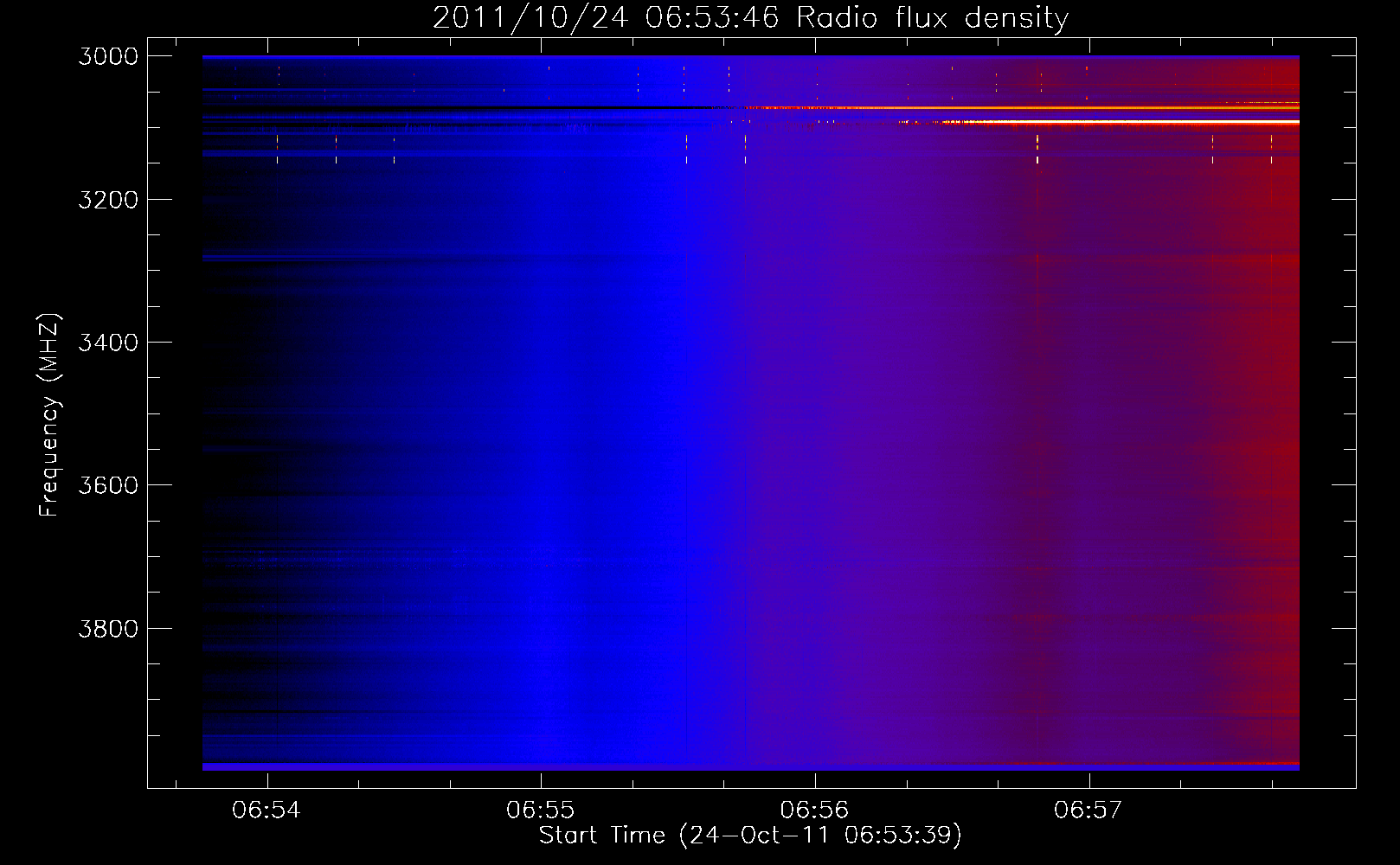The width and height of the screenshot is (1400, 865).
Task: Click the 'Frequency (MHZ)' axis label
Action: coord(49,415)
